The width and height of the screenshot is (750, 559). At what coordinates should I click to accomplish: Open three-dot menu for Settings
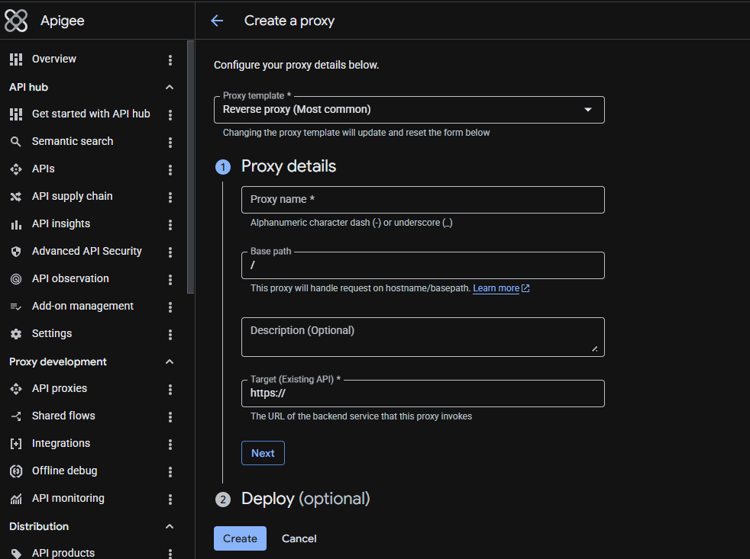tap(170, 334)
